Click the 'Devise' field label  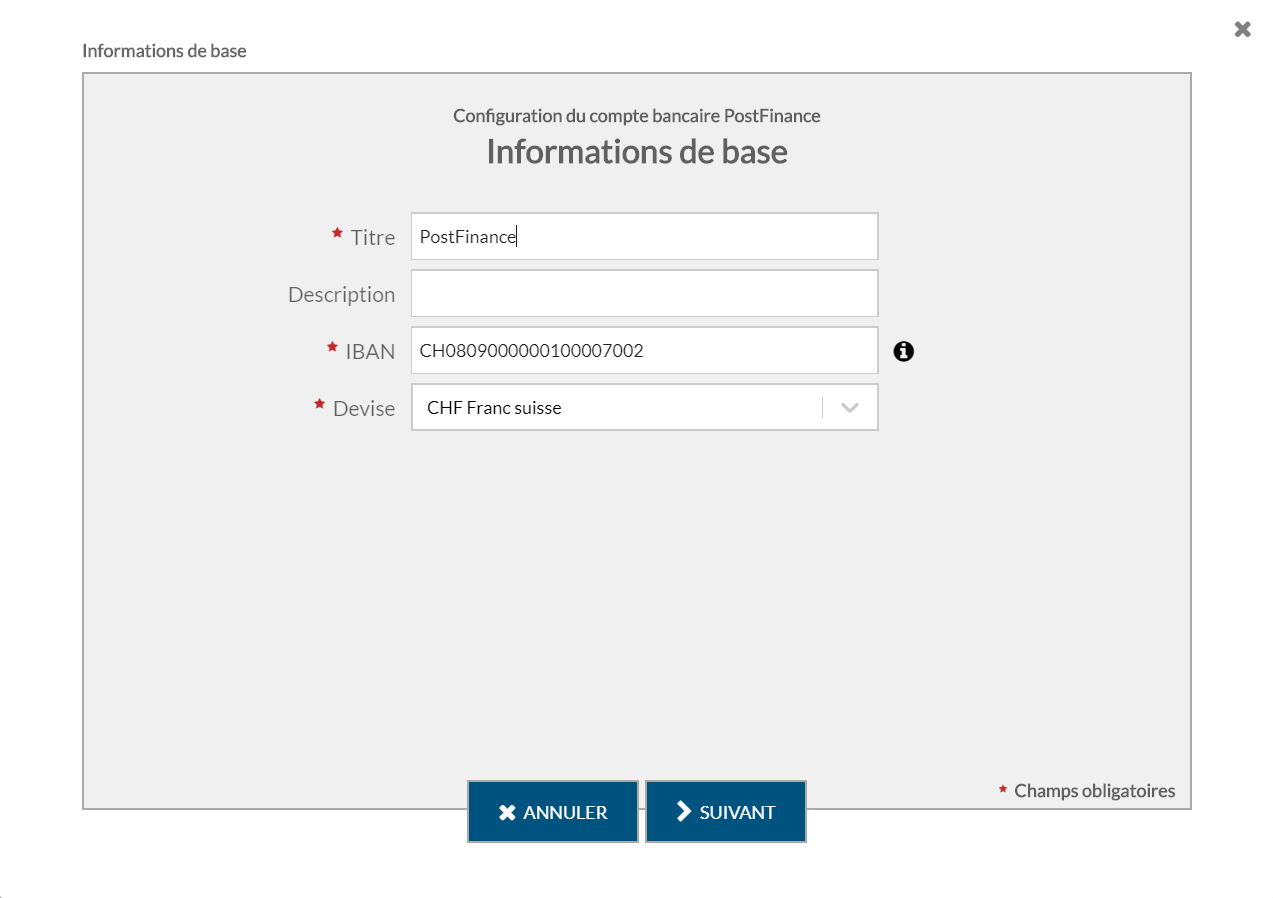pyautogui.click(x=364, y=409)
